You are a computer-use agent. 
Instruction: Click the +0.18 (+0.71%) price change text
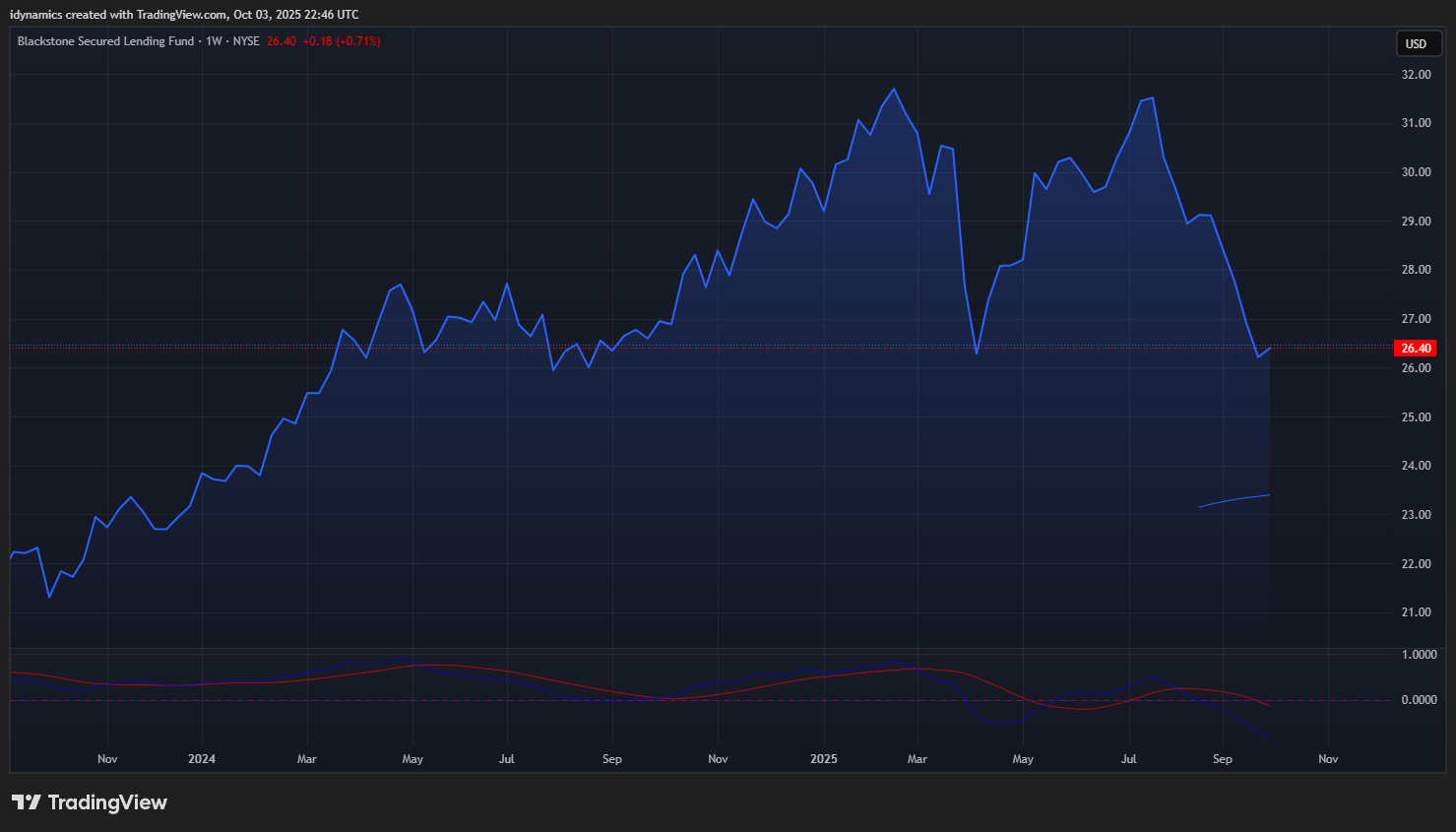341,41
